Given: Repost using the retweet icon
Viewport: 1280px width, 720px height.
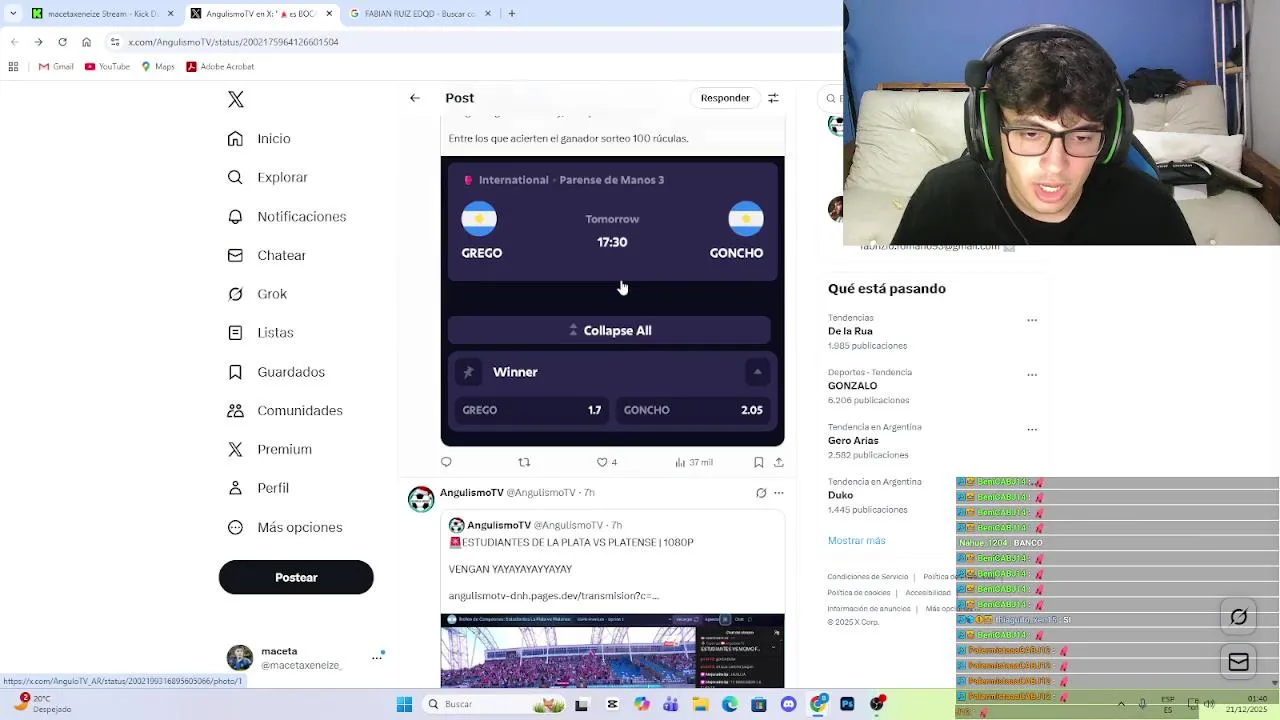Looking at the screenshot, I should (524, 462).
